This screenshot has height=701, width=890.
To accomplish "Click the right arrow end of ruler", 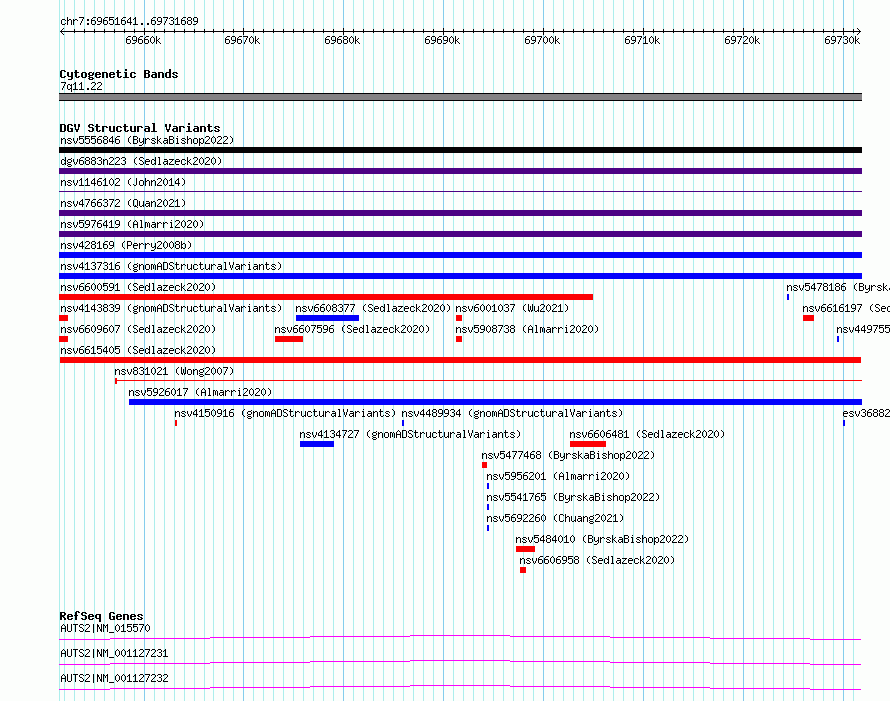I will (858, 31).
